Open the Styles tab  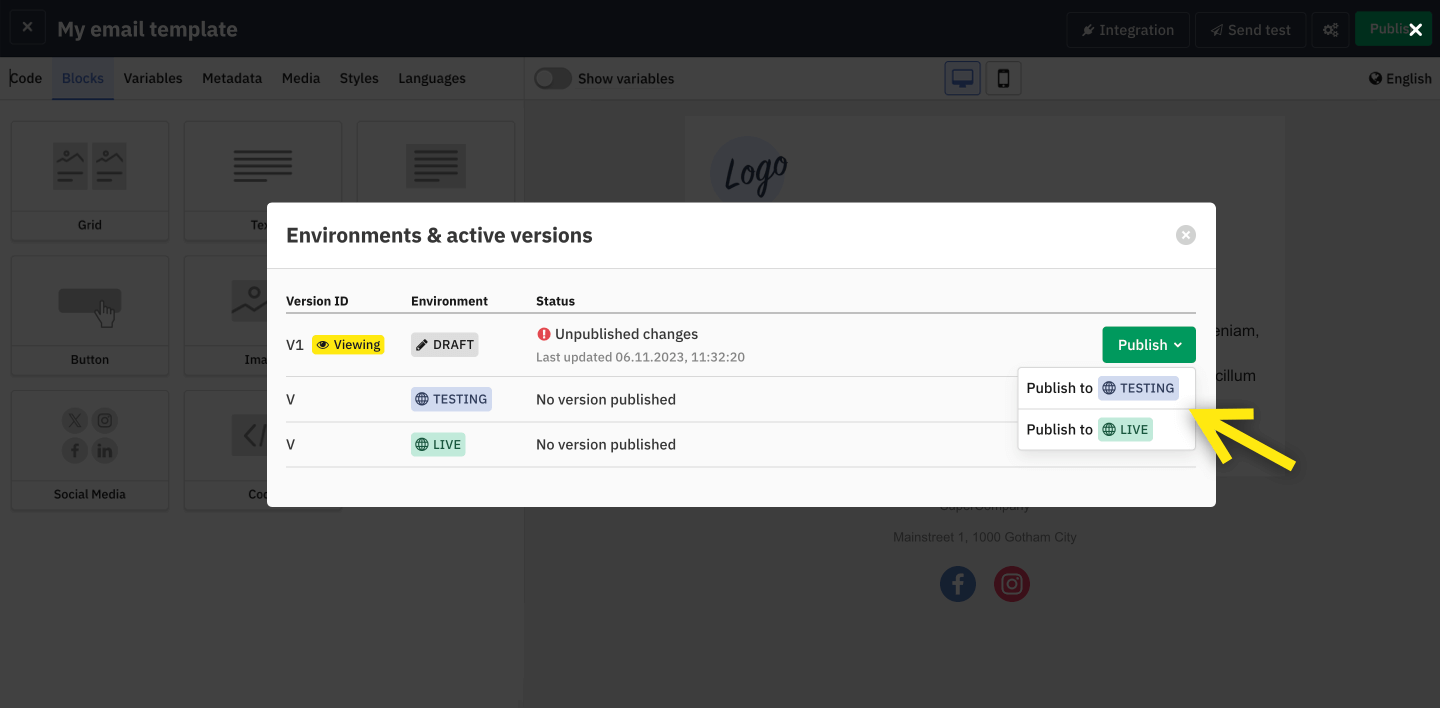[x=358, y=77]
